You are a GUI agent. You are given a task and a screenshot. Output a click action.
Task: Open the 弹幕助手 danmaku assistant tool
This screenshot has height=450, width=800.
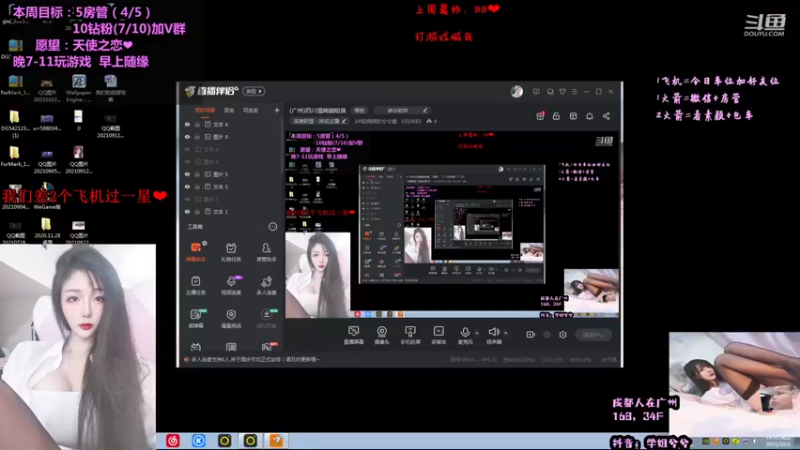(196, 252)
